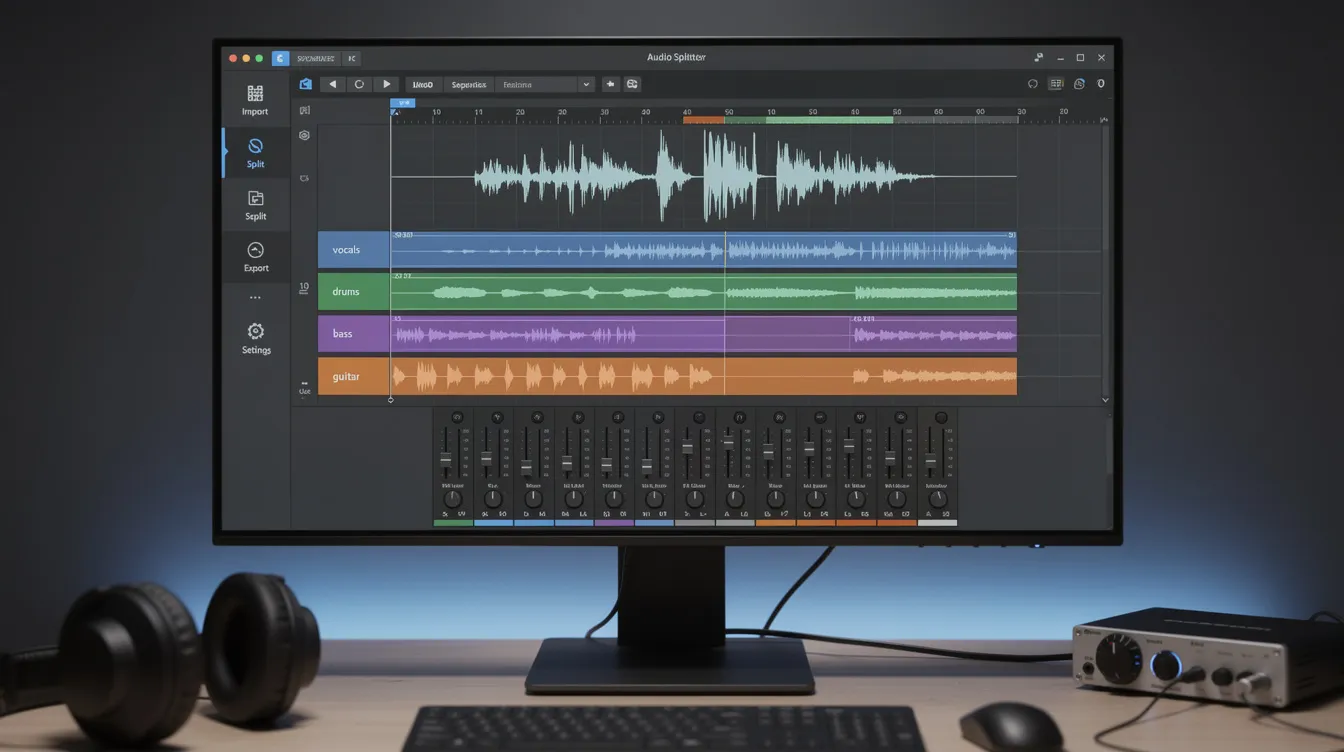Click the back skip playback button
Screen dimensions: 1344x752
[332, 84]
